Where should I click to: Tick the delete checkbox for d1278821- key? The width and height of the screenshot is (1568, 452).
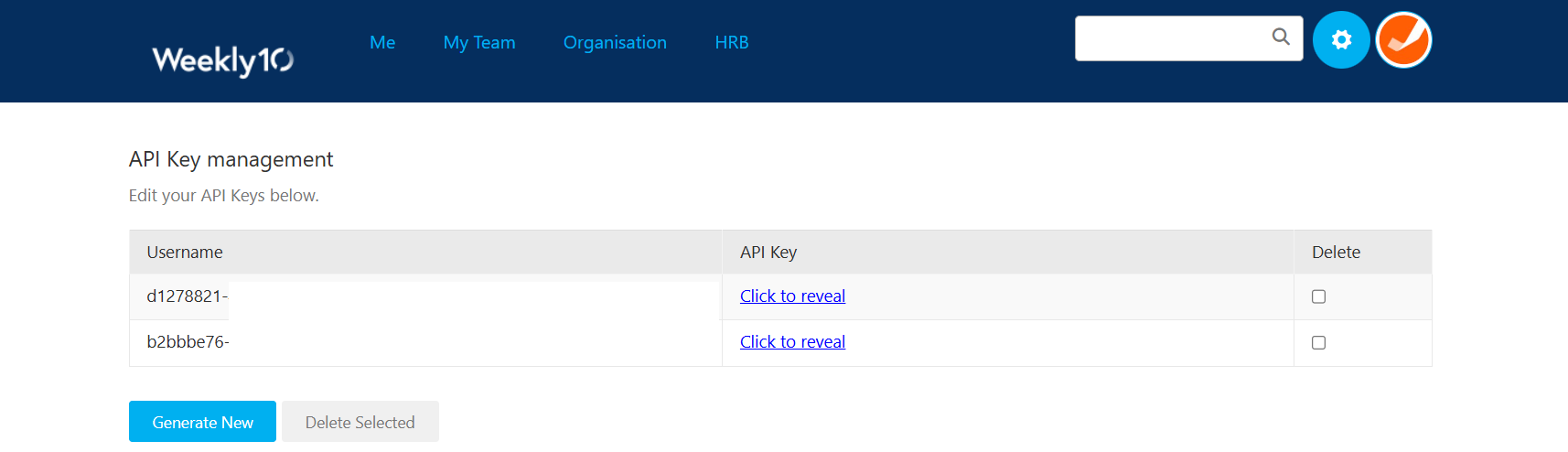[1318, 296]
